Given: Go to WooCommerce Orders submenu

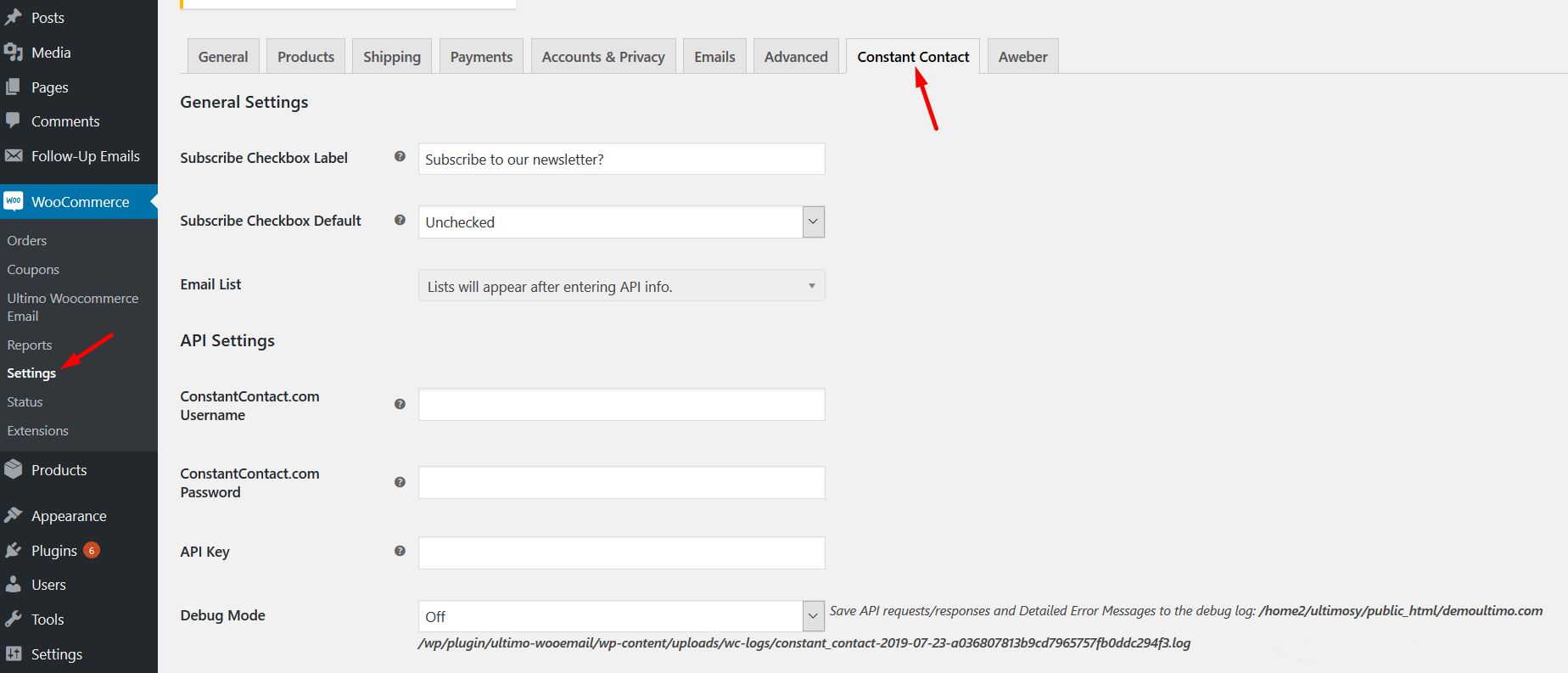Looking at the screenshot, I should click(27, 241).
